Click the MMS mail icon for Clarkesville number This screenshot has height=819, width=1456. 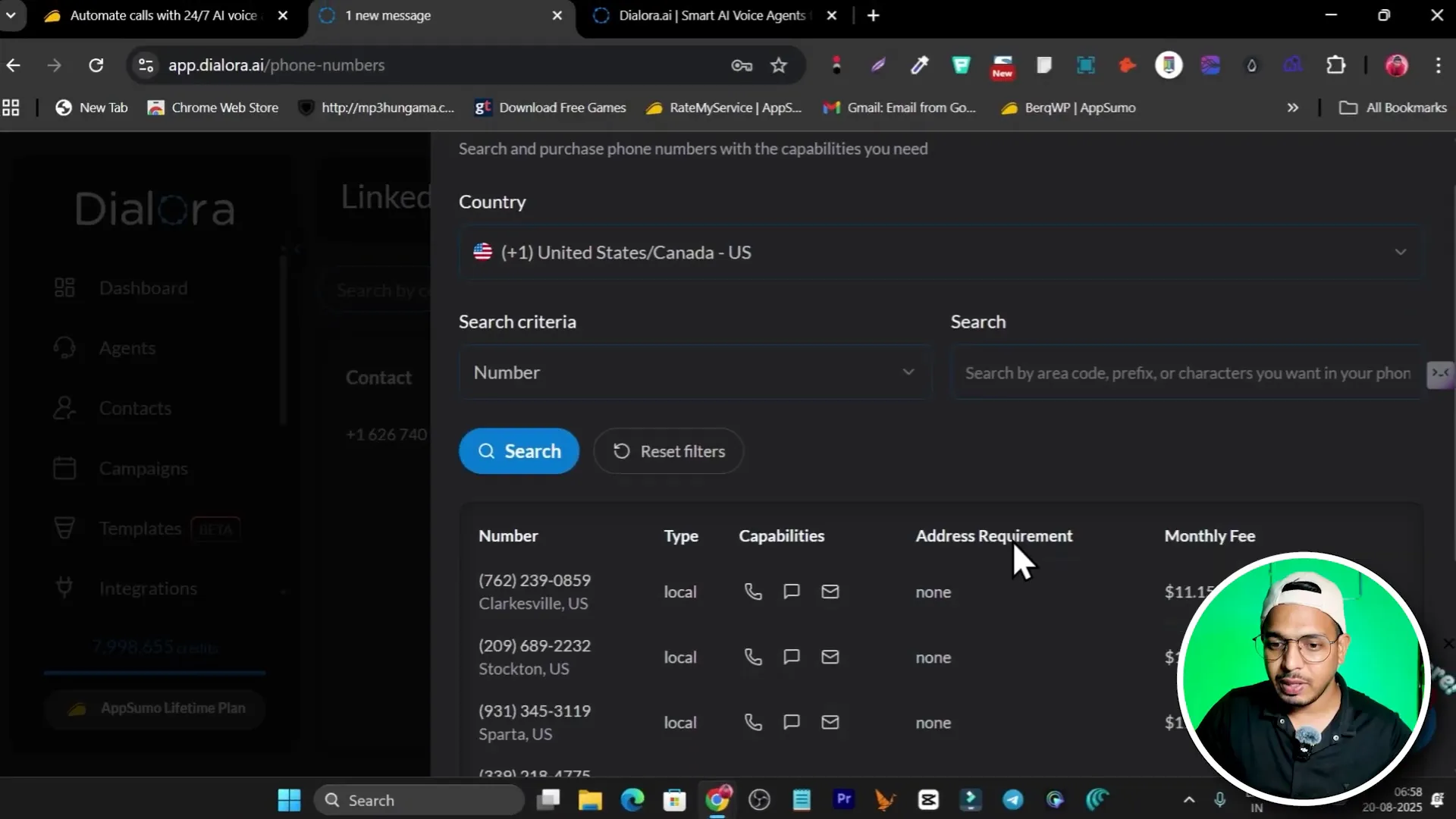point(830,591)
